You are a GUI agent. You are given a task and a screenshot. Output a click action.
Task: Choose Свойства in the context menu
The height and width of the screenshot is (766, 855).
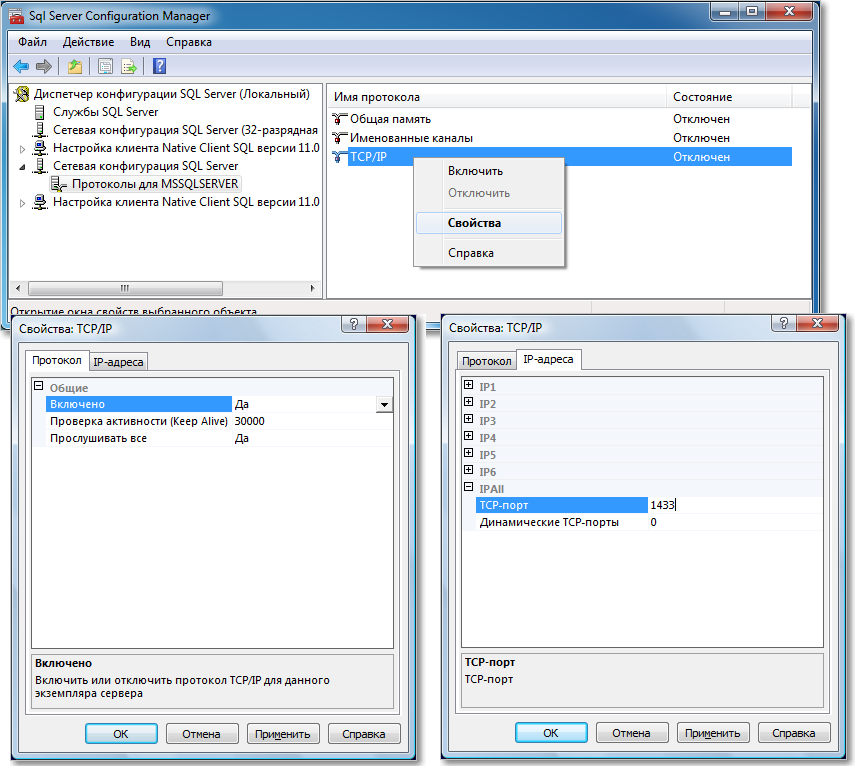click(489, 223)
